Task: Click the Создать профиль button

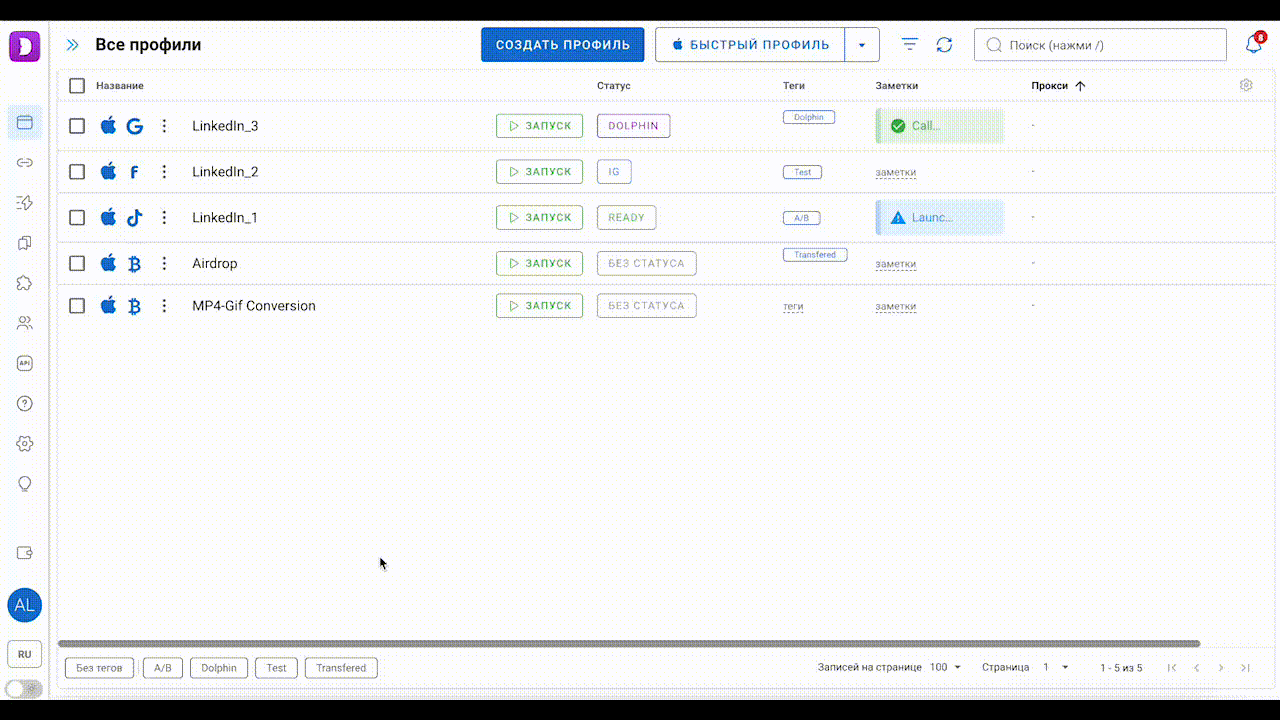Action: tap(563, 45)
